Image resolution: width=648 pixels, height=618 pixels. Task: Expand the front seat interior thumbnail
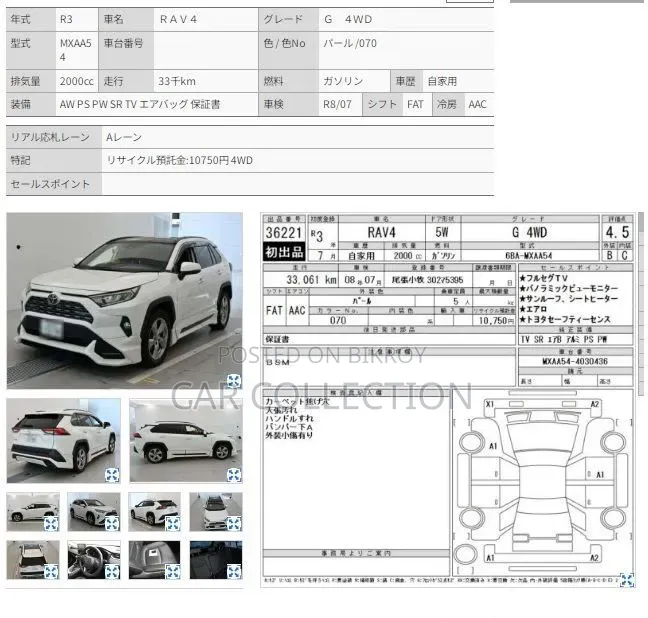[173, 572]
